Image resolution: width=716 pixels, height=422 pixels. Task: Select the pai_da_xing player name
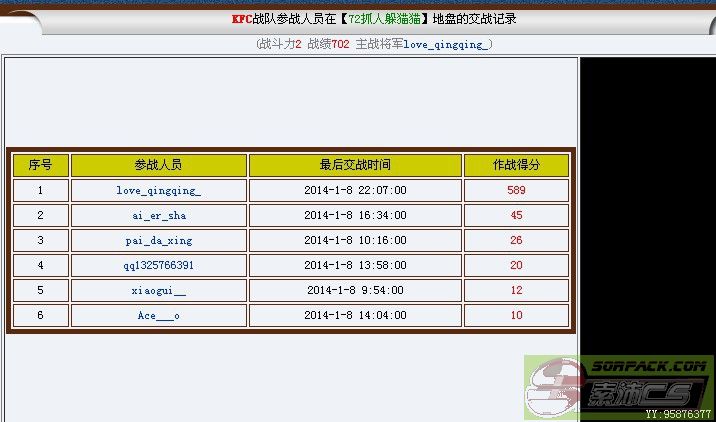point(158,240)
